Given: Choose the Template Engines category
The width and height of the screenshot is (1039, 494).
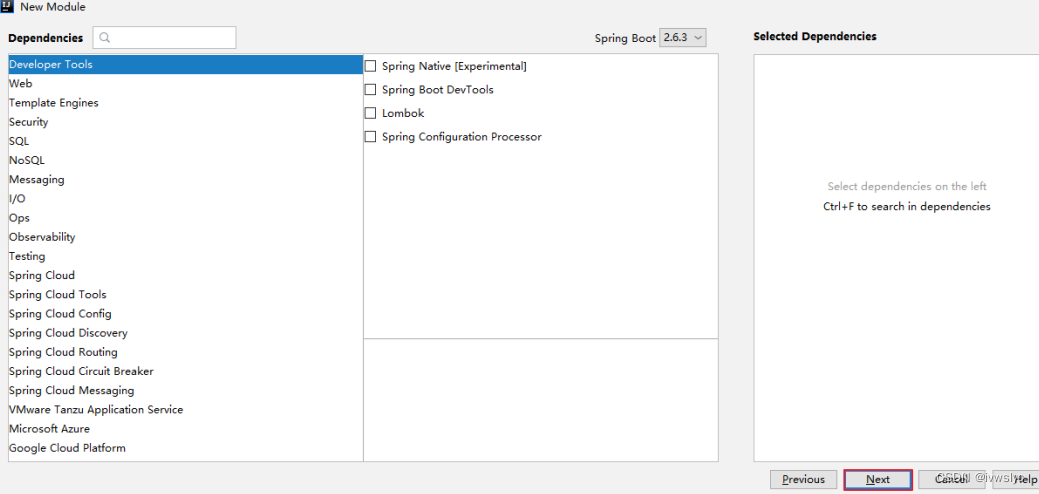Looking at the screenshot, I should click(x=186, y=103).
